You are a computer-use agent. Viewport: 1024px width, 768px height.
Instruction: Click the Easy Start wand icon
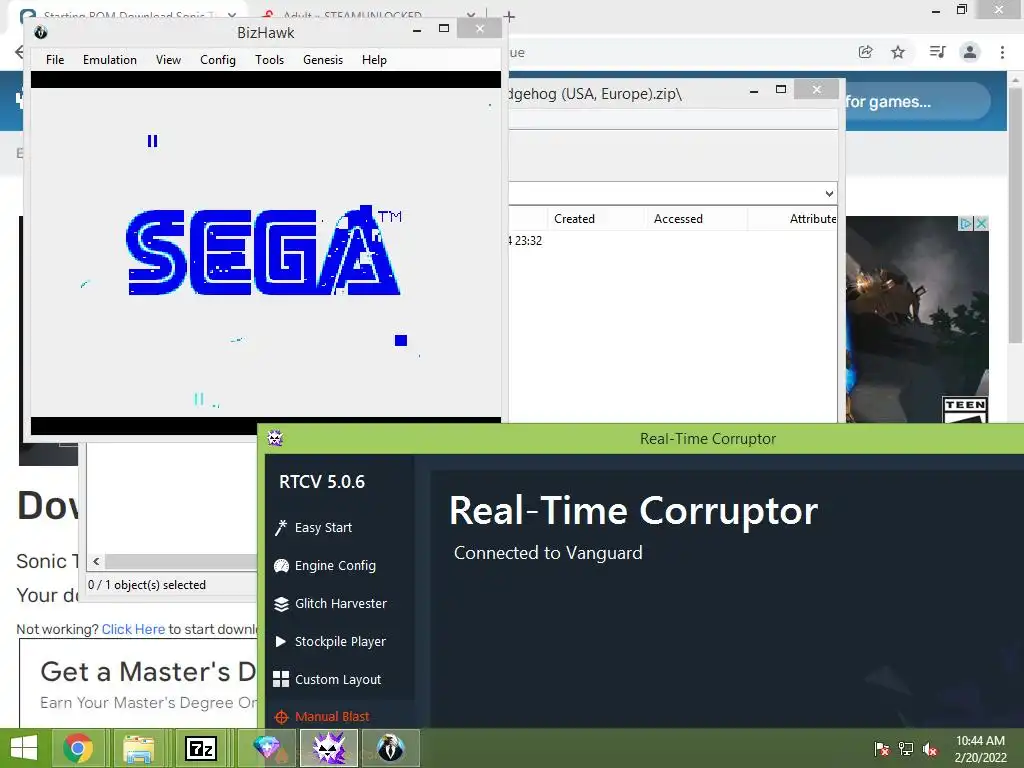coord(281,528)
